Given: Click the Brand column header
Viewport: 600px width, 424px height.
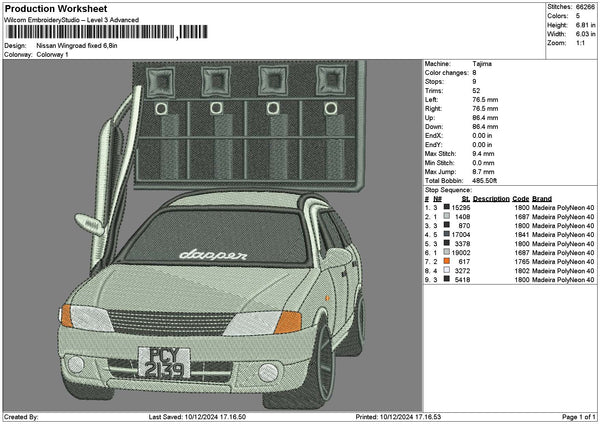Looking at the screenshot, I should click(x=542, y=198).
